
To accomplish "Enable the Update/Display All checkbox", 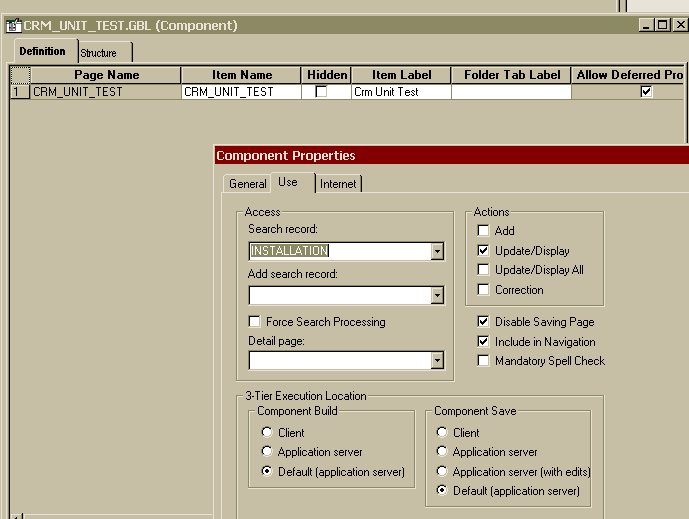I will [483, 269].
